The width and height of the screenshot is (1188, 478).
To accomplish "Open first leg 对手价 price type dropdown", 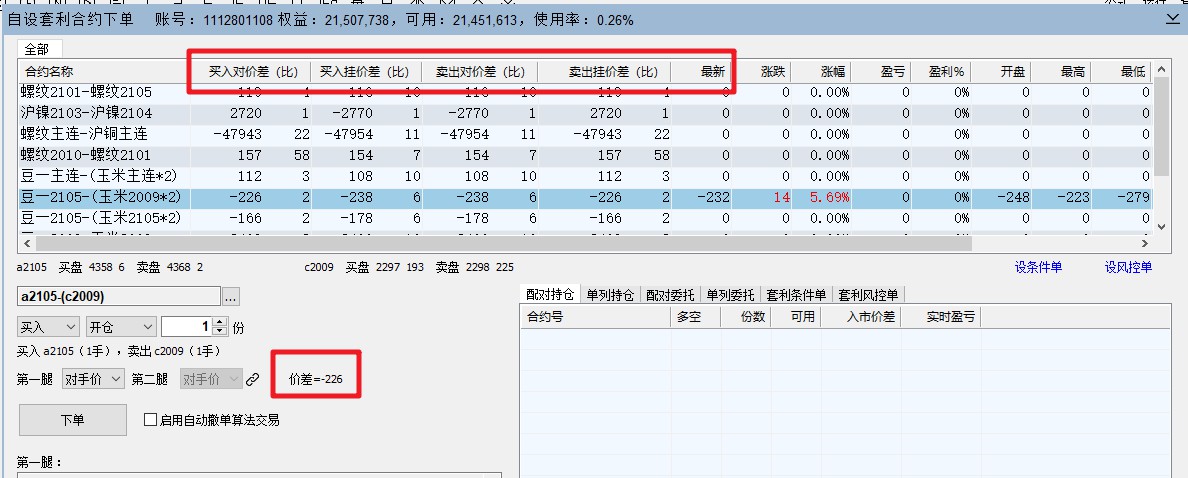I will [93, 380].
